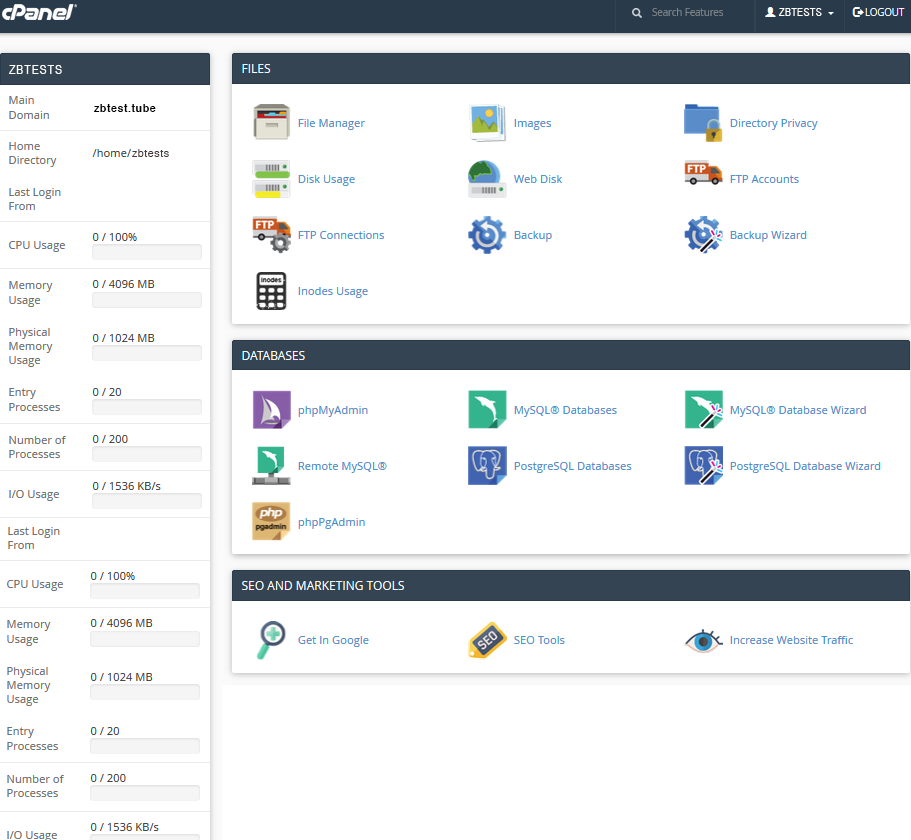Collapse the FILES section header

coord(570,69)
